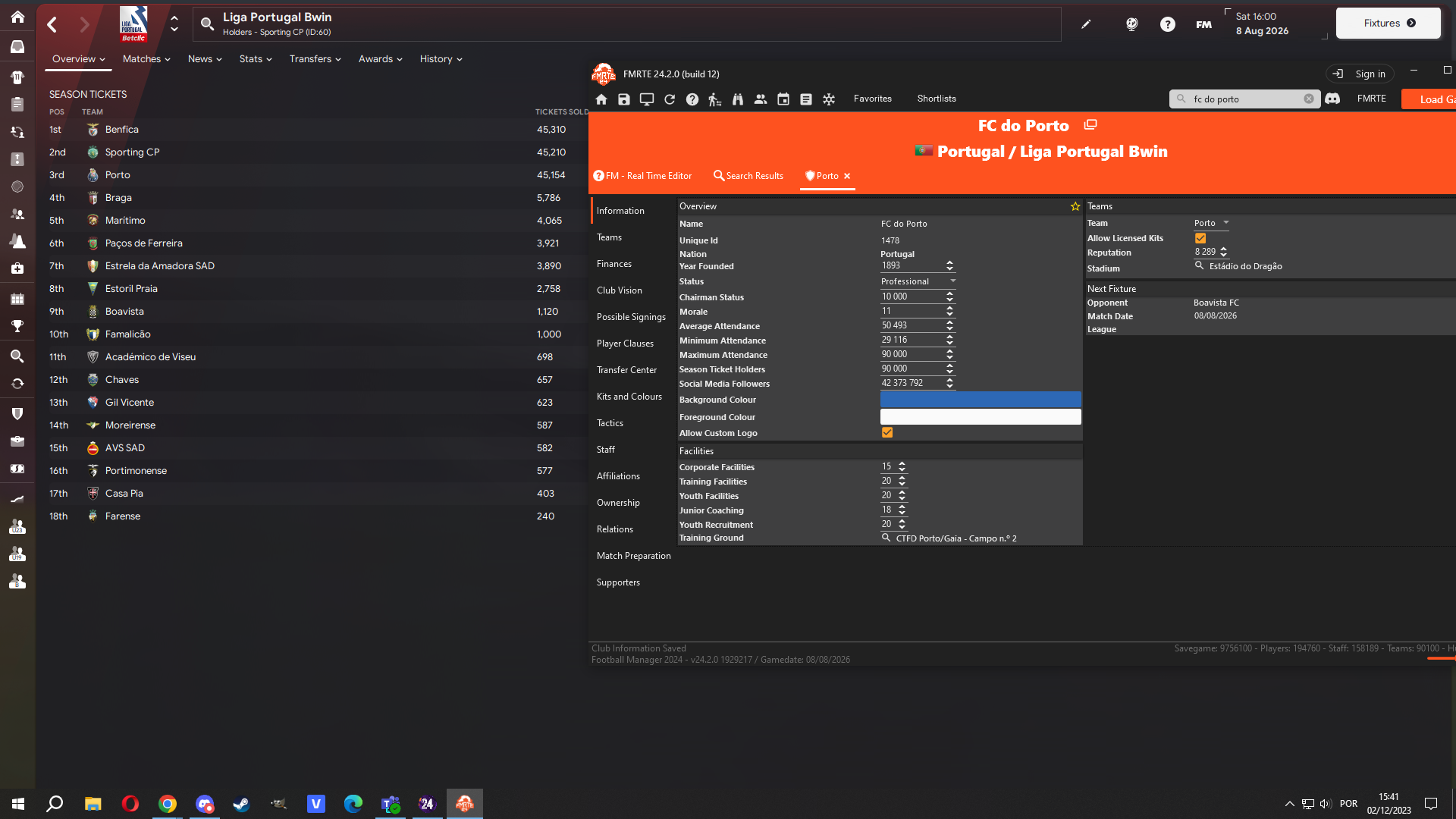Open Steam from Windows taskbar
Image resolution: width=1456 pixels, height=819 pixels.
tap(241, 804)
